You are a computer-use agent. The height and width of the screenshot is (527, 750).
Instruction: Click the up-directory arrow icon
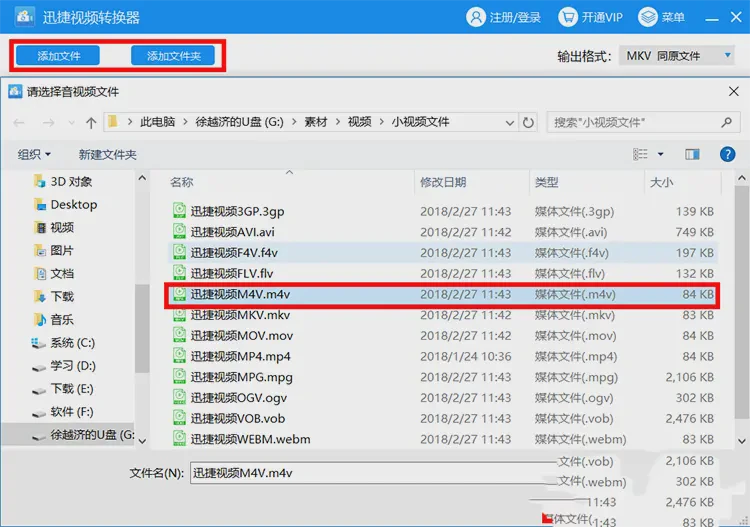click(x=91, y=122)
